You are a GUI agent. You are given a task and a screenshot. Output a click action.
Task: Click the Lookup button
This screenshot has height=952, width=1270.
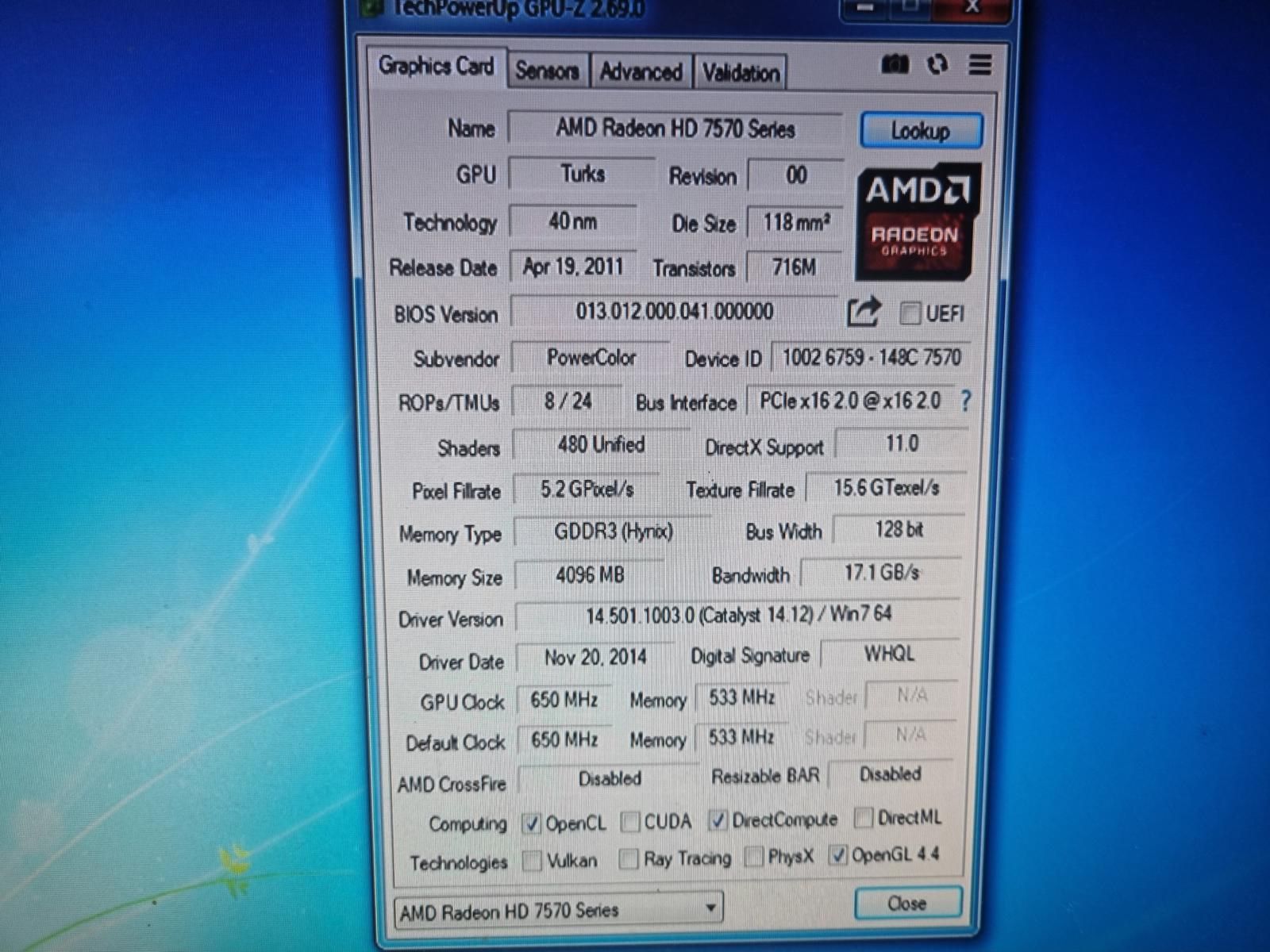921,130
